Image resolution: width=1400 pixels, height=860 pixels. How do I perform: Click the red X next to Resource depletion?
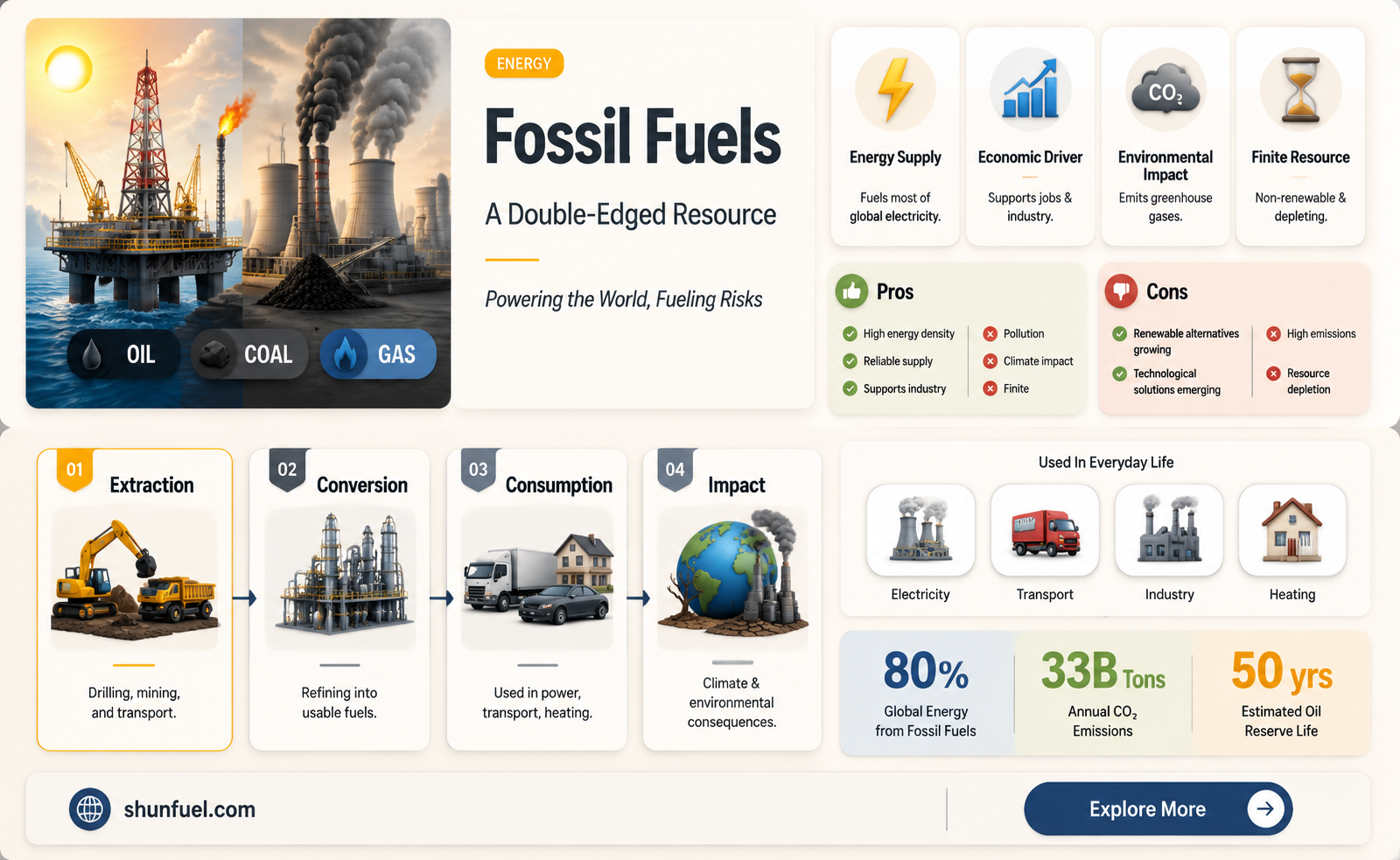click(1273, 374)
